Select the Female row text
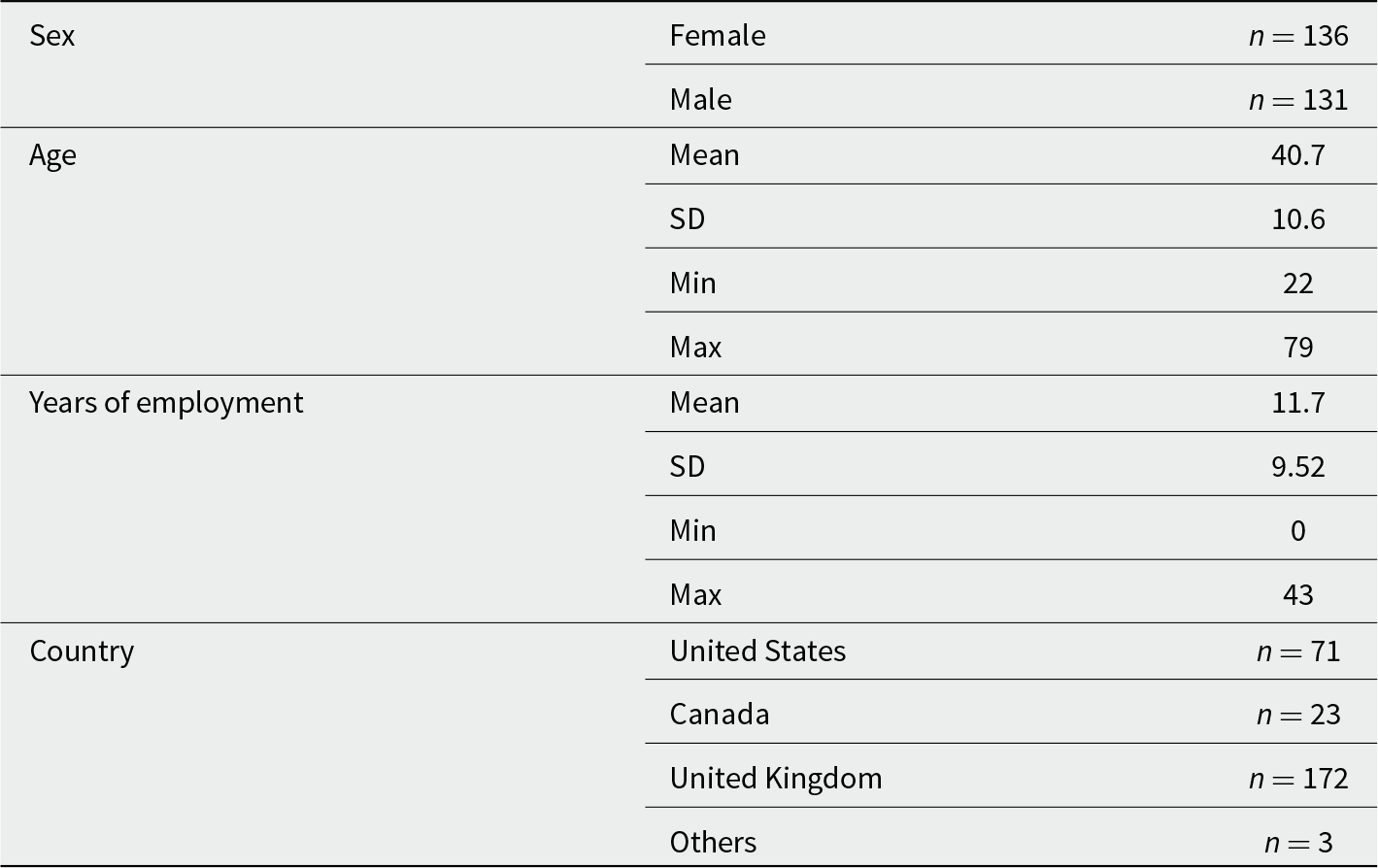 click(x=718, y=36)
